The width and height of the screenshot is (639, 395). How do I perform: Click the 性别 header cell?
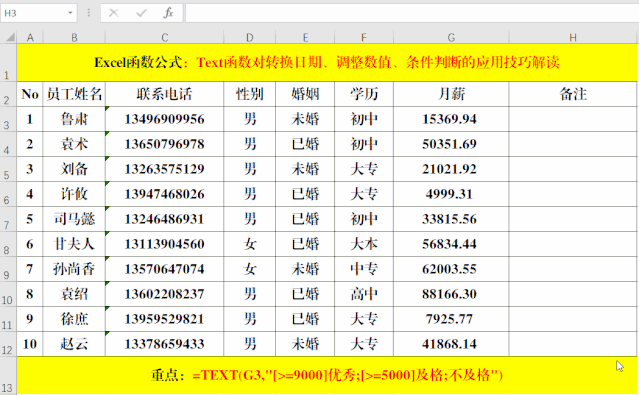coord(249,94)
